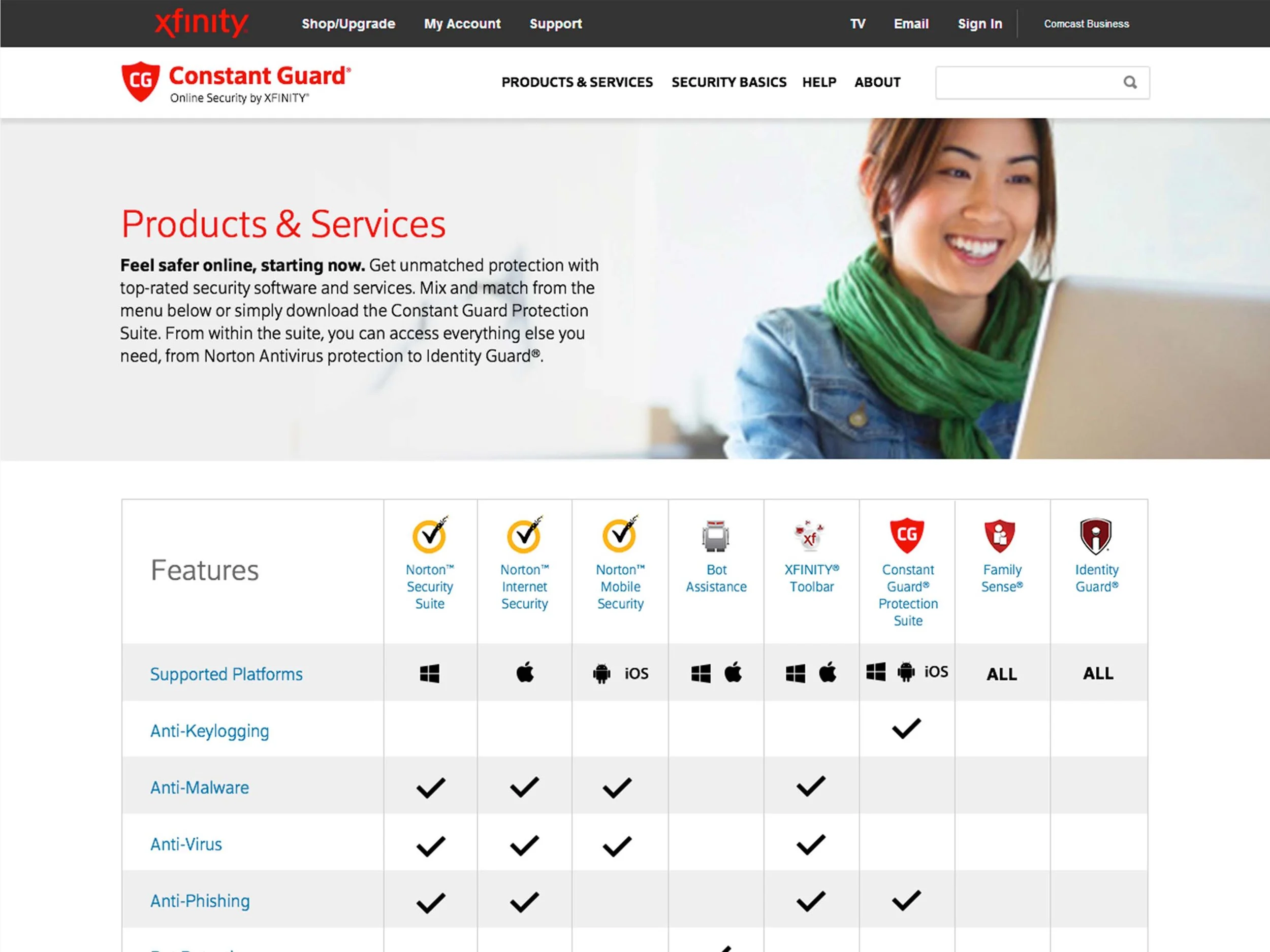The image size is (1270, 952).
Task: Click Windows icon under Constant Guard Protection Suite
Action: [x=876, y=672]
